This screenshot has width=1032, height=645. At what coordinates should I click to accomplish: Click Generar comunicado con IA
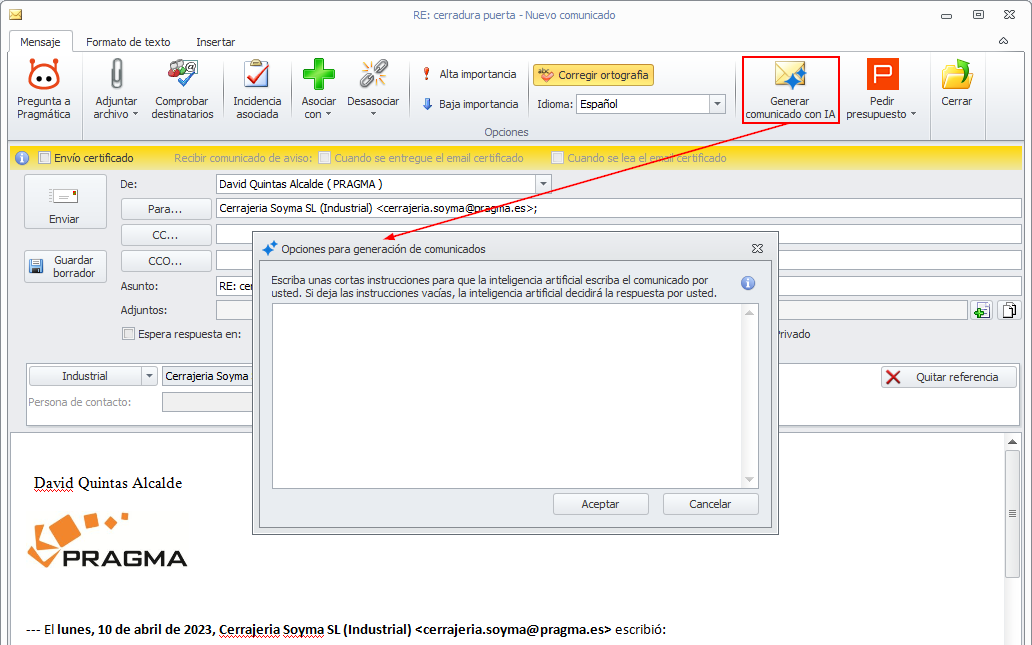(x=790, y=89)
